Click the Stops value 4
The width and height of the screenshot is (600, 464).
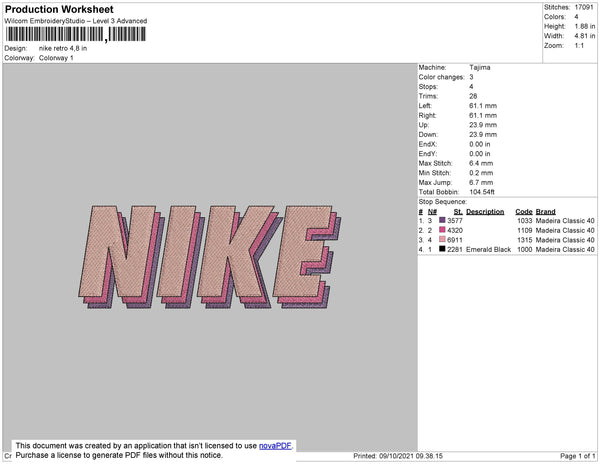471,86
